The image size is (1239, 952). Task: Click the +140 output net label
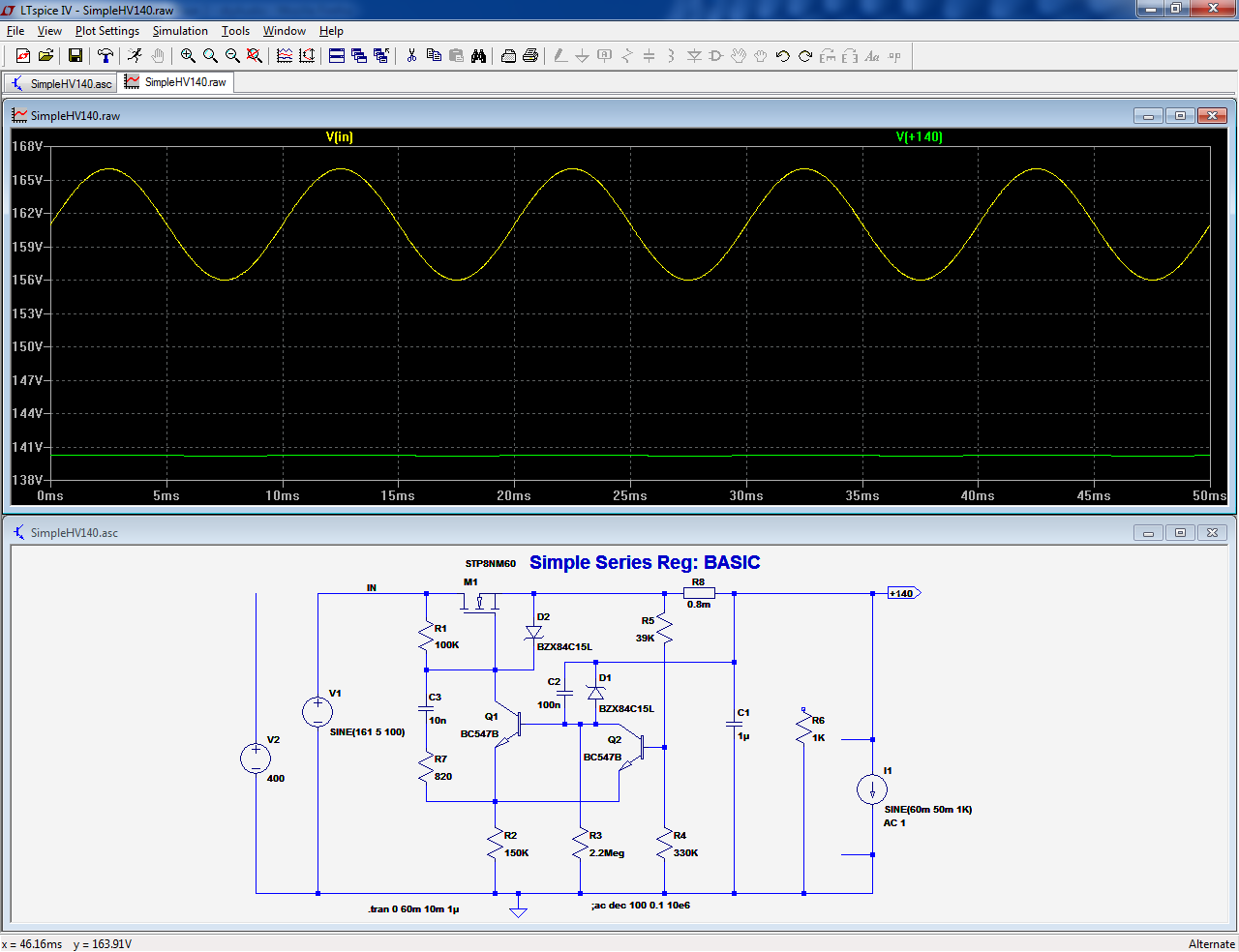pyautogui.click(x=903, y=593)
